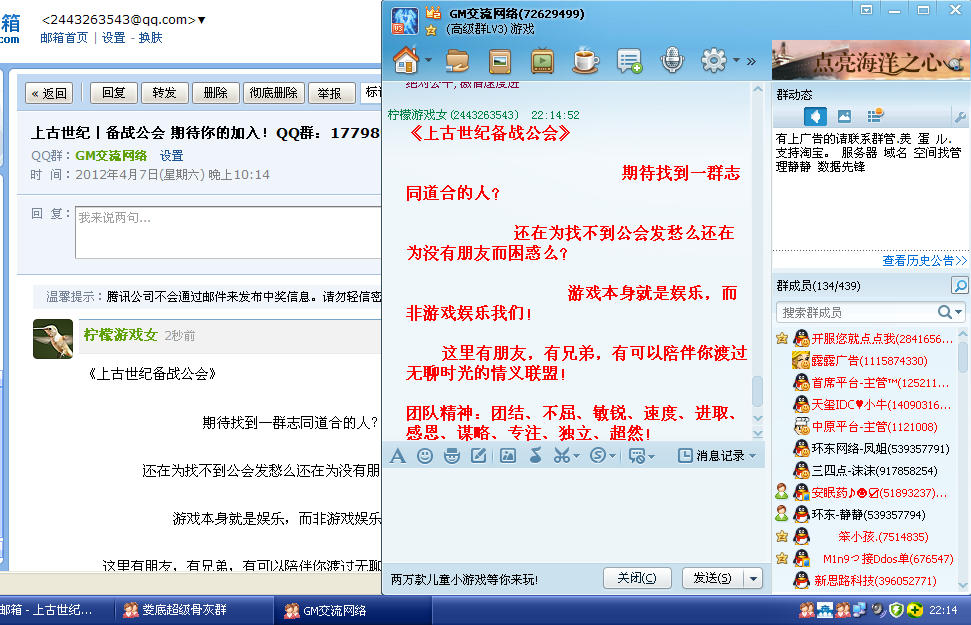The width and height of the screenshot is (971, 625).
Task: Open the send button options dropdown
Action: tap(753, 578)
